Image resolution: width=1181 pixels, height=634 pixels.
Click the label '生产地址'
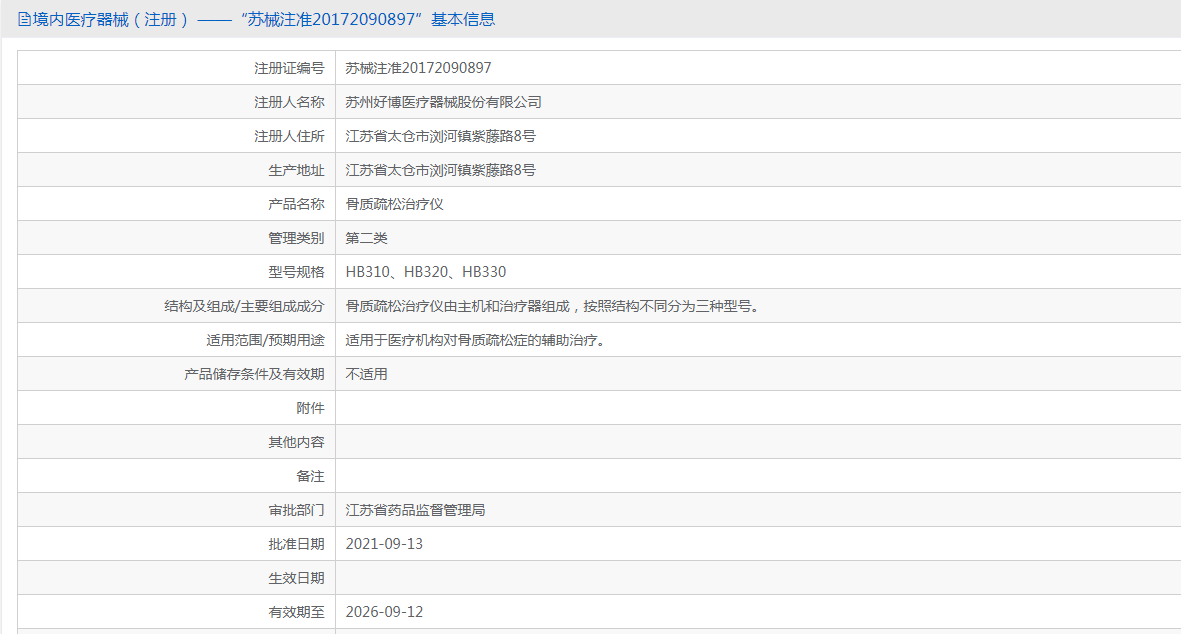point(296,170)
